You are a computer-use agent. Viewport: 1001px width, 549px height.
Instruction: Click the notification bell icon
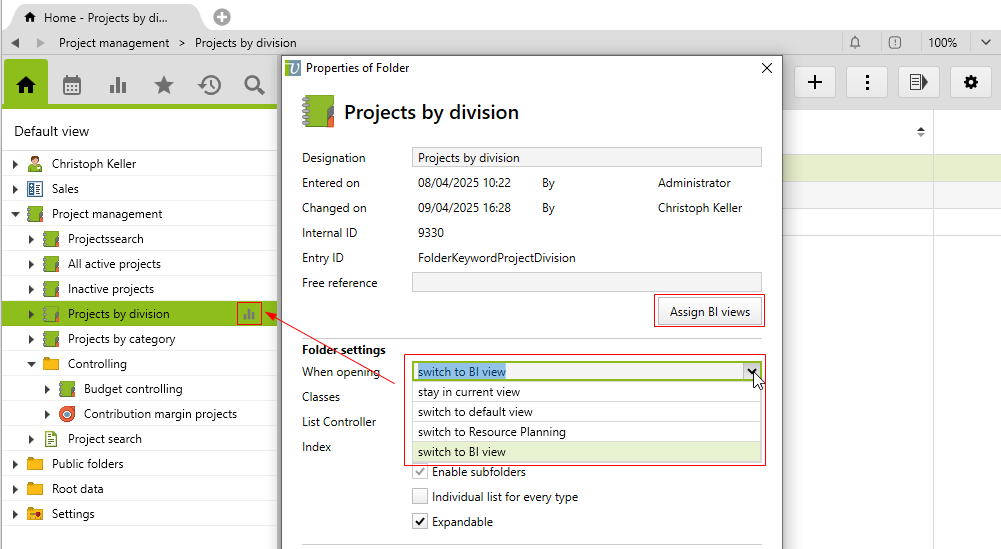coord(855,43)
